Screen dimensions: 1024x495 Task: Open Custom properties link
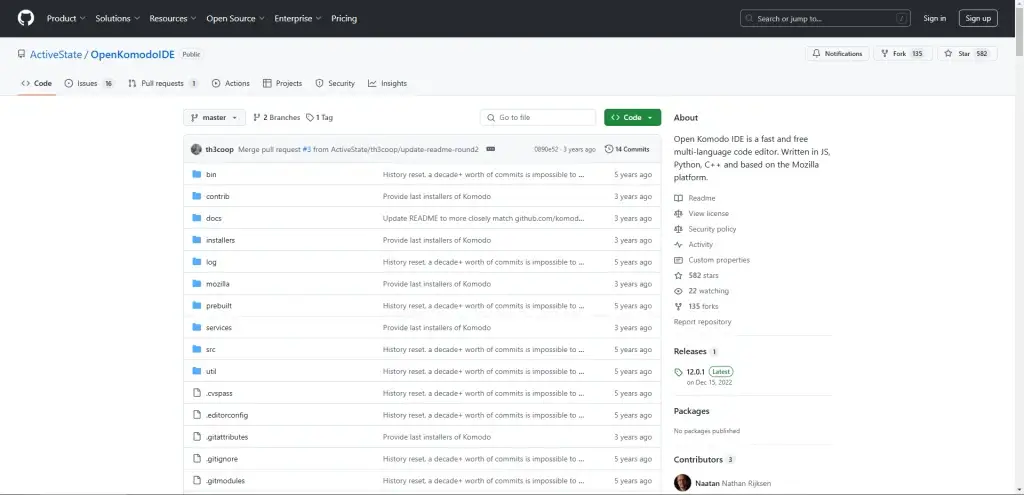tap(712, 260)
